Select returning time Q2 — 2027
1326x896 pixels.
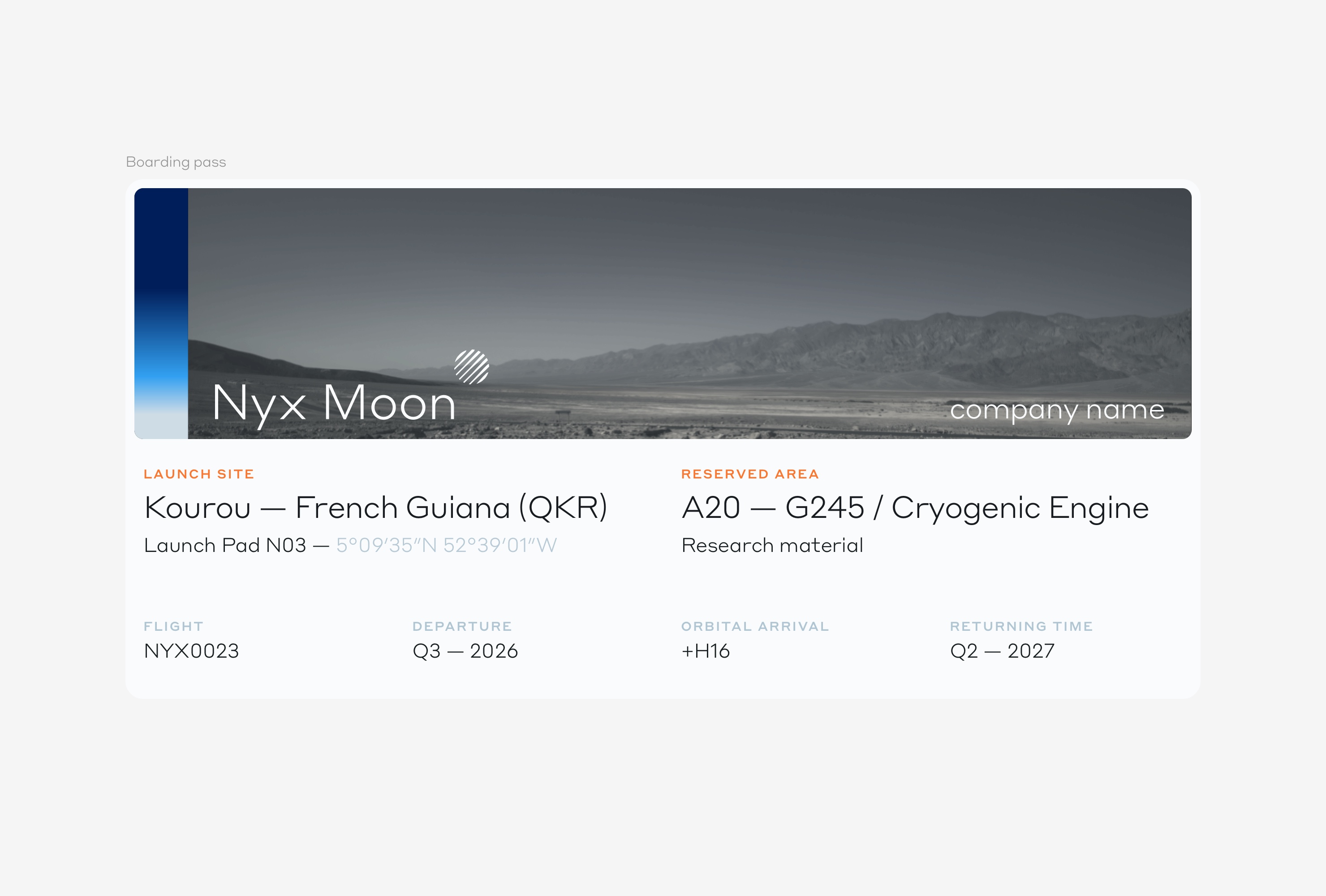point(1003,651)
